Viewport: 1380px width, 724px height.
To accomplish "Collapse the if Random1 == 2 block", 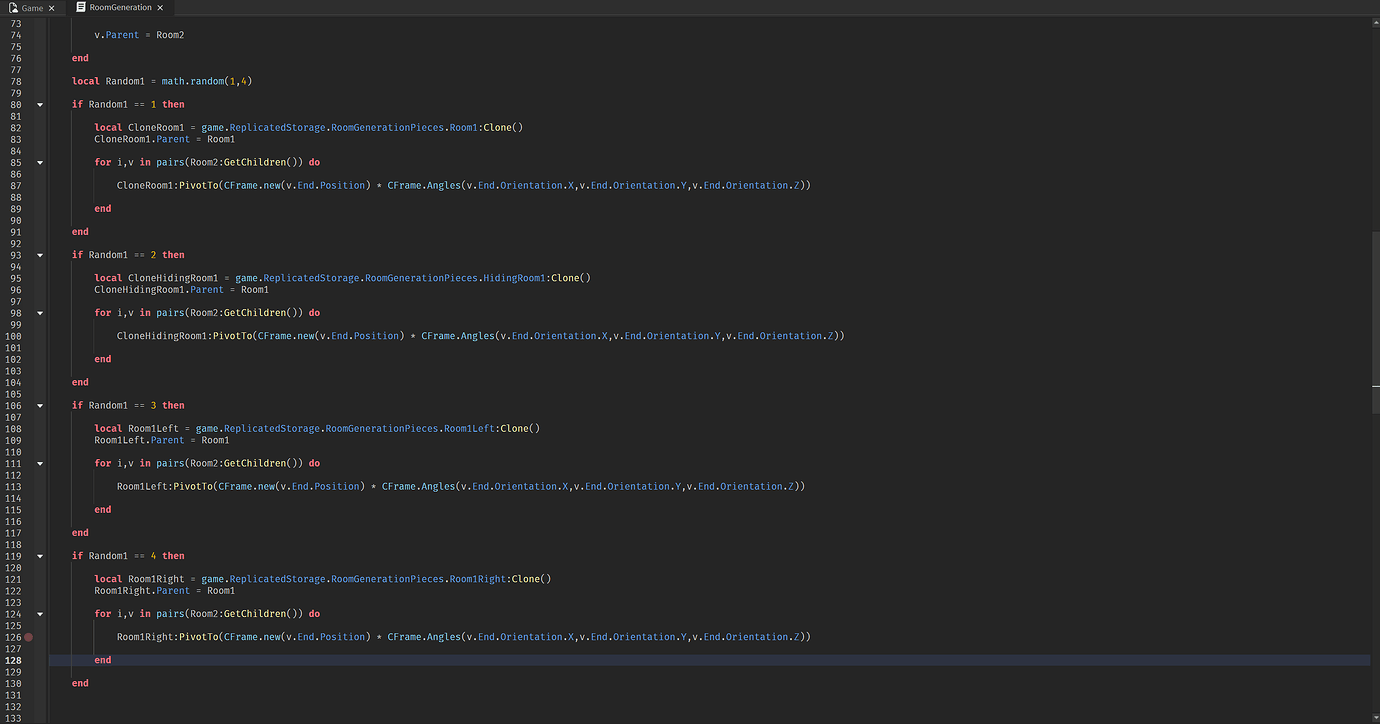I will click(x=39, y=254).
